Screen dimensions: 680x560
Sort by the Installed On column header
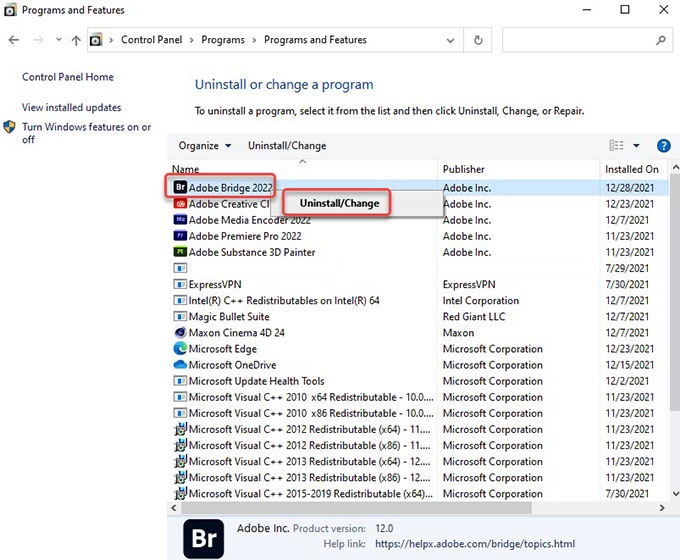pos(634,169)
